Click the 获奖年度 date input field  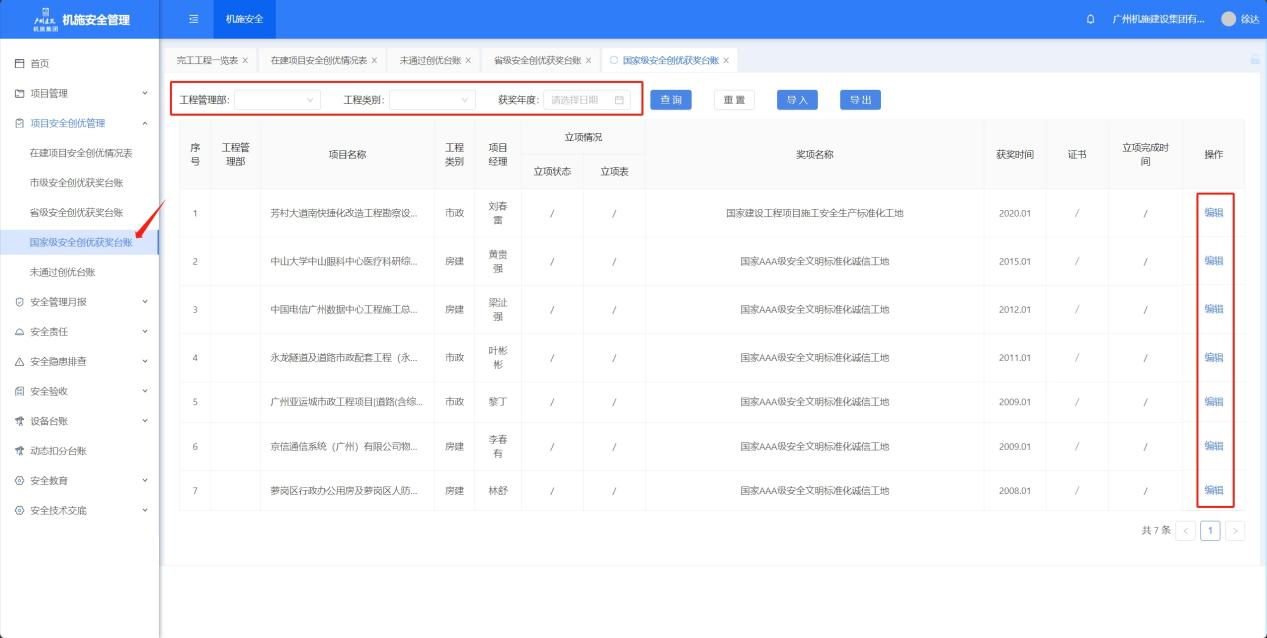coord(580,100)
